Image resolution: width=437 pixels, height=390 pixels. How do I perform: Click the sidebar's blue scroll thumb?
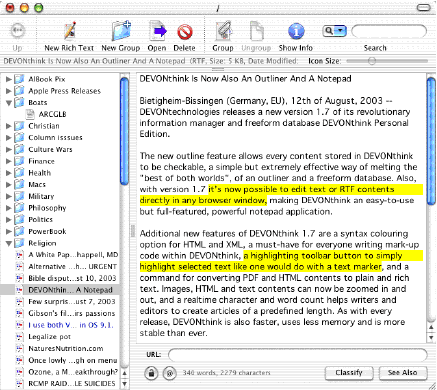point(124,131)
